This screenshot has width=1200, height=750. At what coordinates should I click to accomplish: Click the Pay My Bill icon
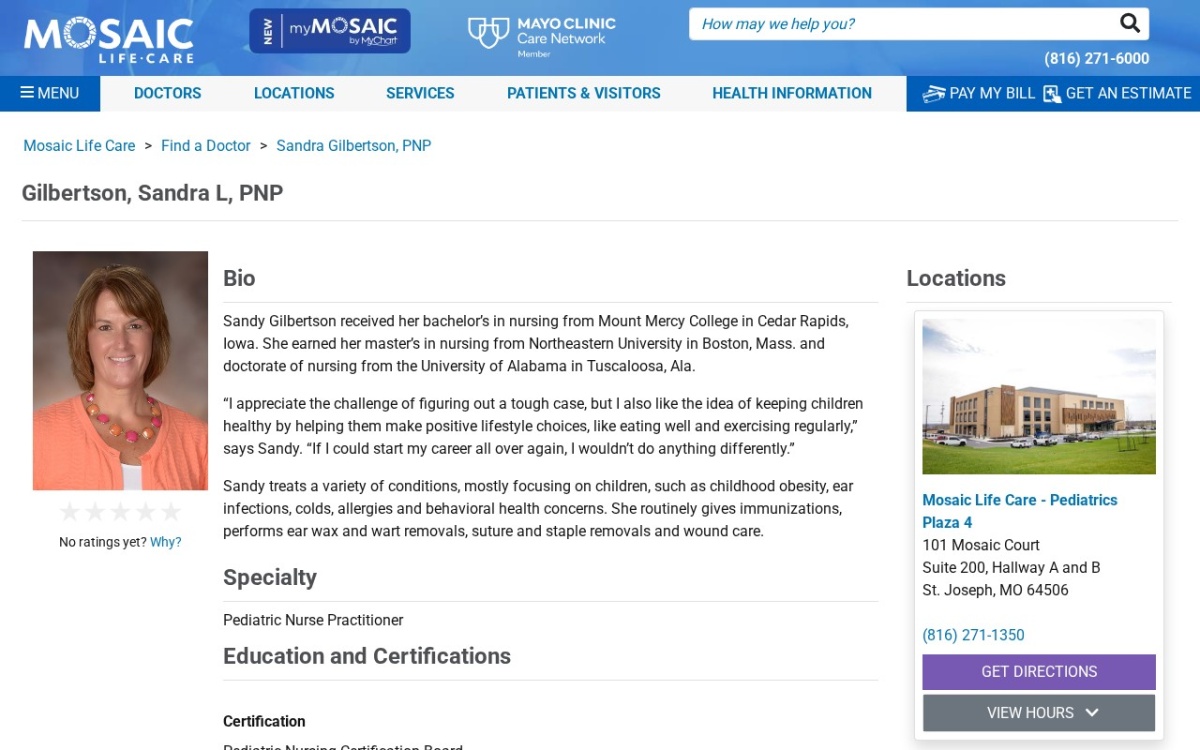tap(933, 94)
